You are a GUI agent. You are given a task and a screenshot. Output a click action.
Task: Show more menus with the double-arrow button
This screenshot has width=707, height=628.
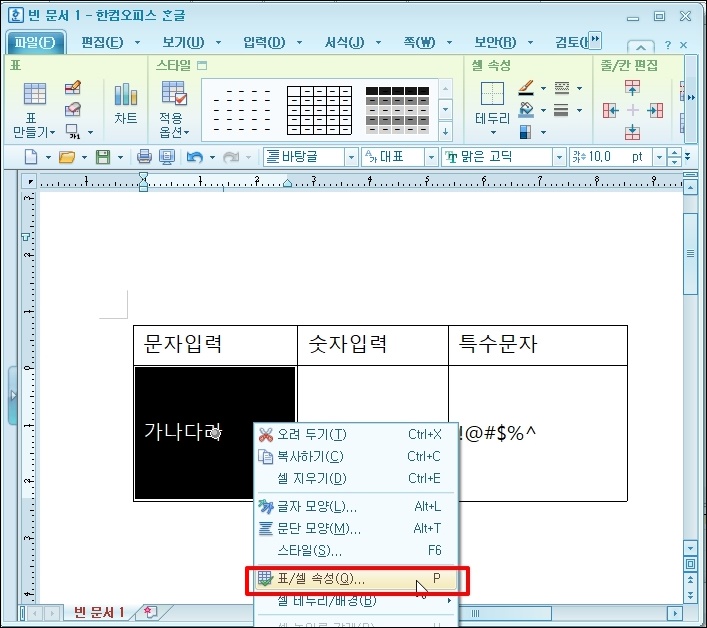click(596, 40)
